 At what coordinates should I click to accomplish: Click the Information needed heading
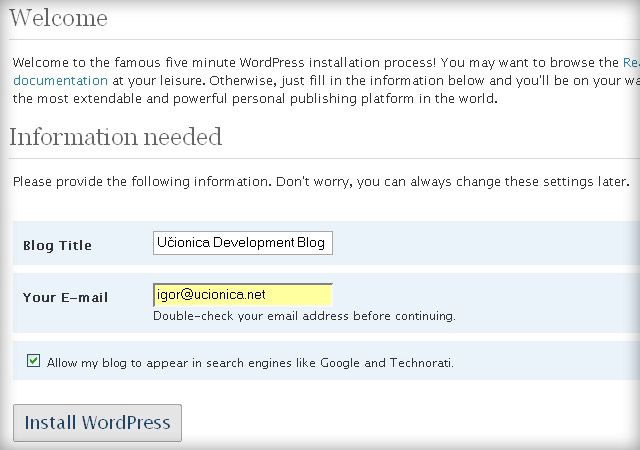pos(115,137)
